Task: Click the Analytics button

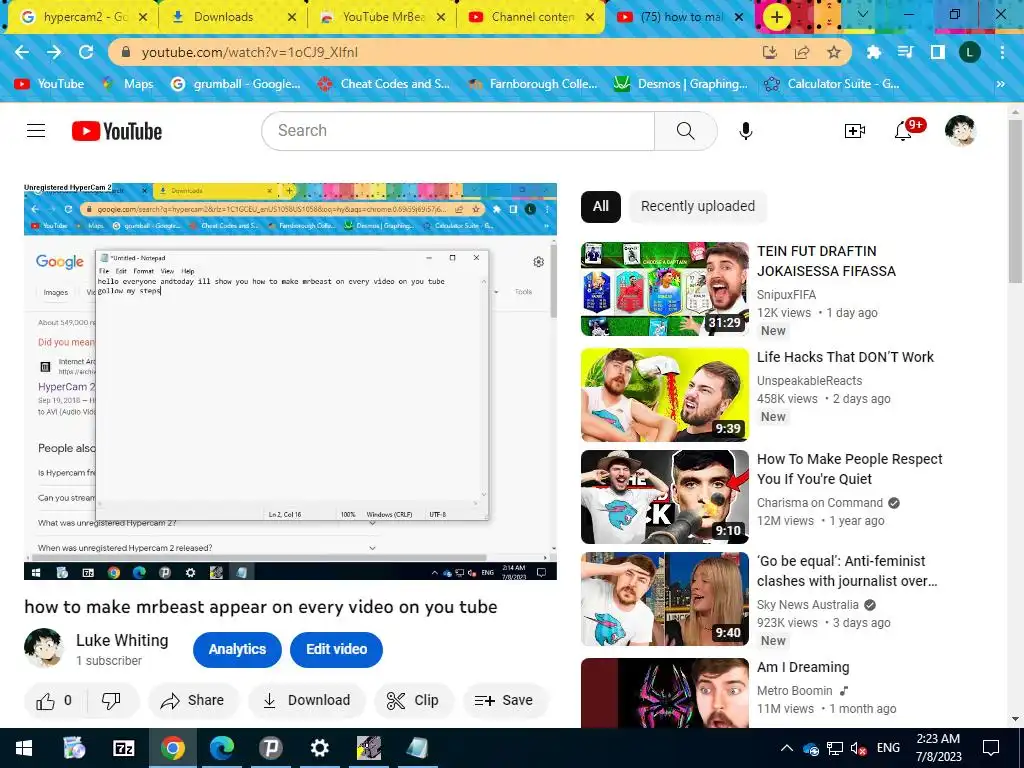Action: point(237,650)
